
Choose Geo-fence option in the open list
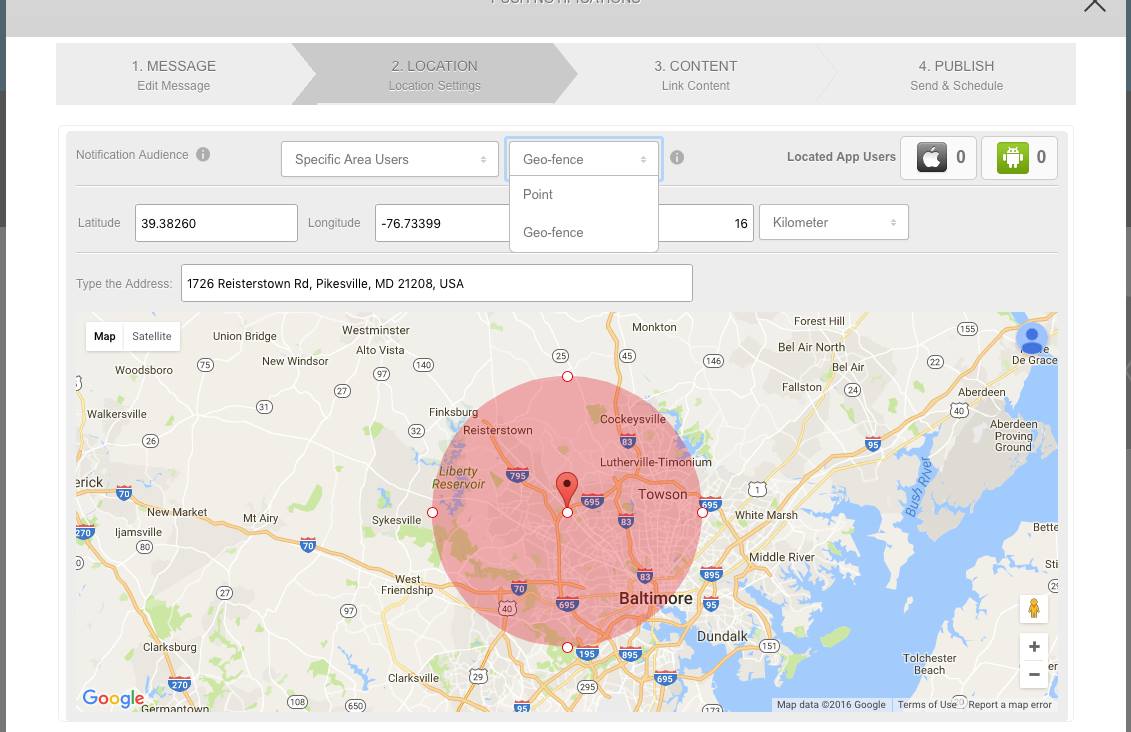click(x=553, y=232)
